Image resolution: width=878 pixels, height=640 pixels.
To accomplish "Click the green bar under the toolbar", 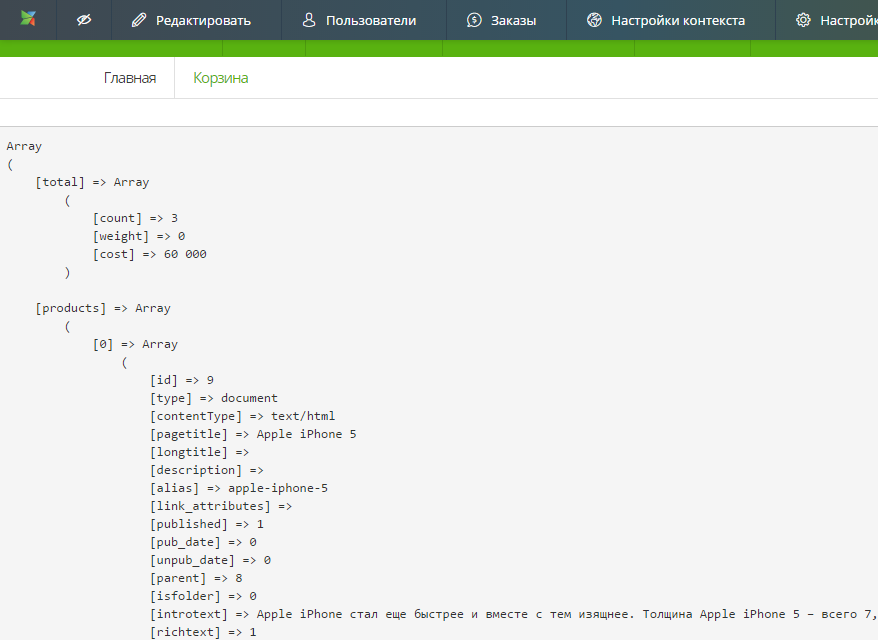I will (439, 48).
